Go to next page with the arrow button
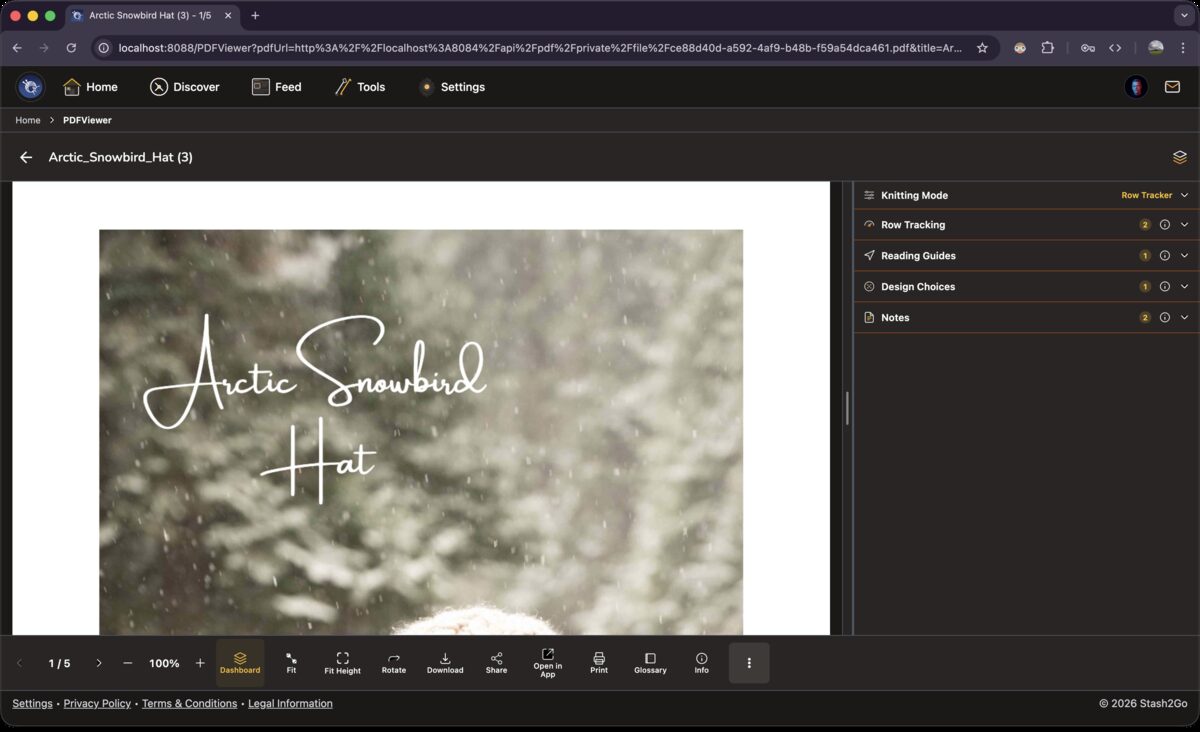The width and height of the screenshot is (1200, 732). 99,662
